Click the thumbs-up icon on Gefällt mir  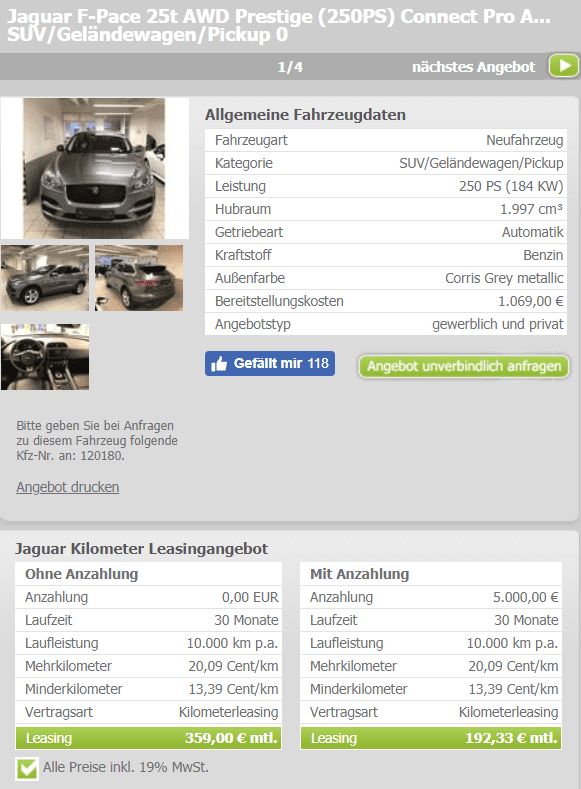[219, 363]
